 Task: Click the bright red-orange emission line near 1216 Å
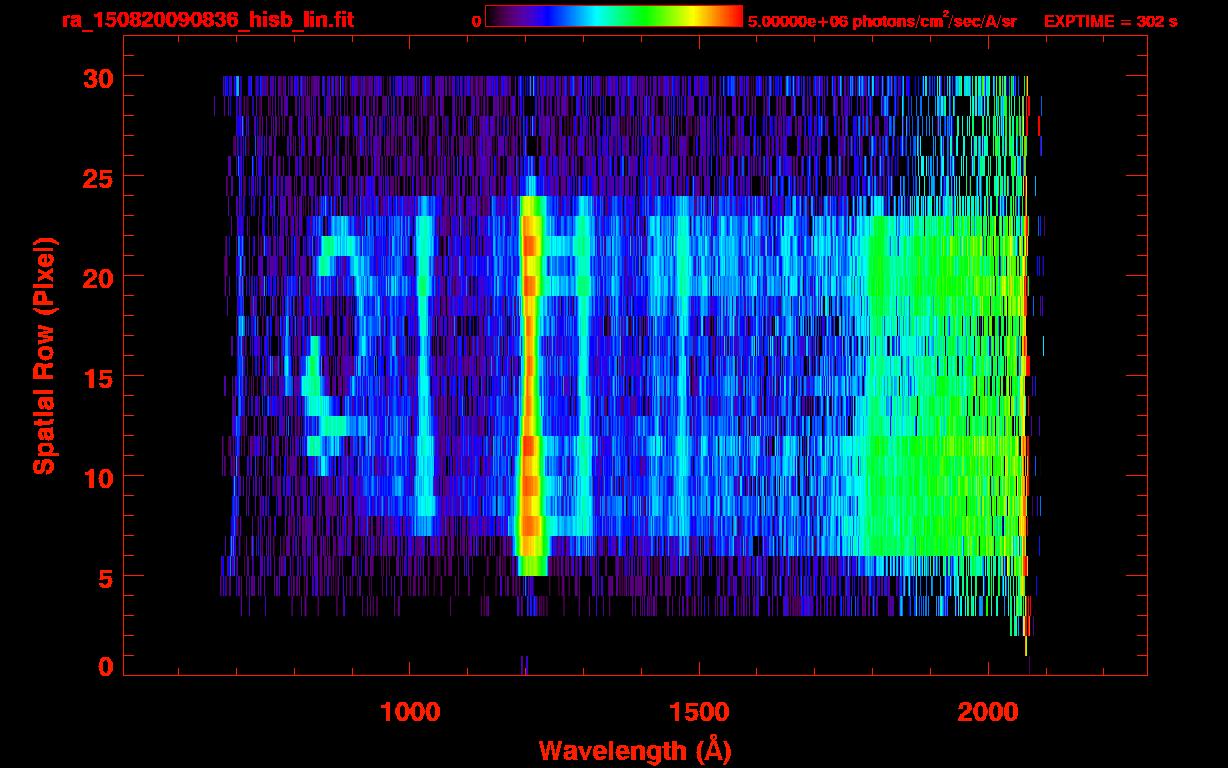[530, 375]
